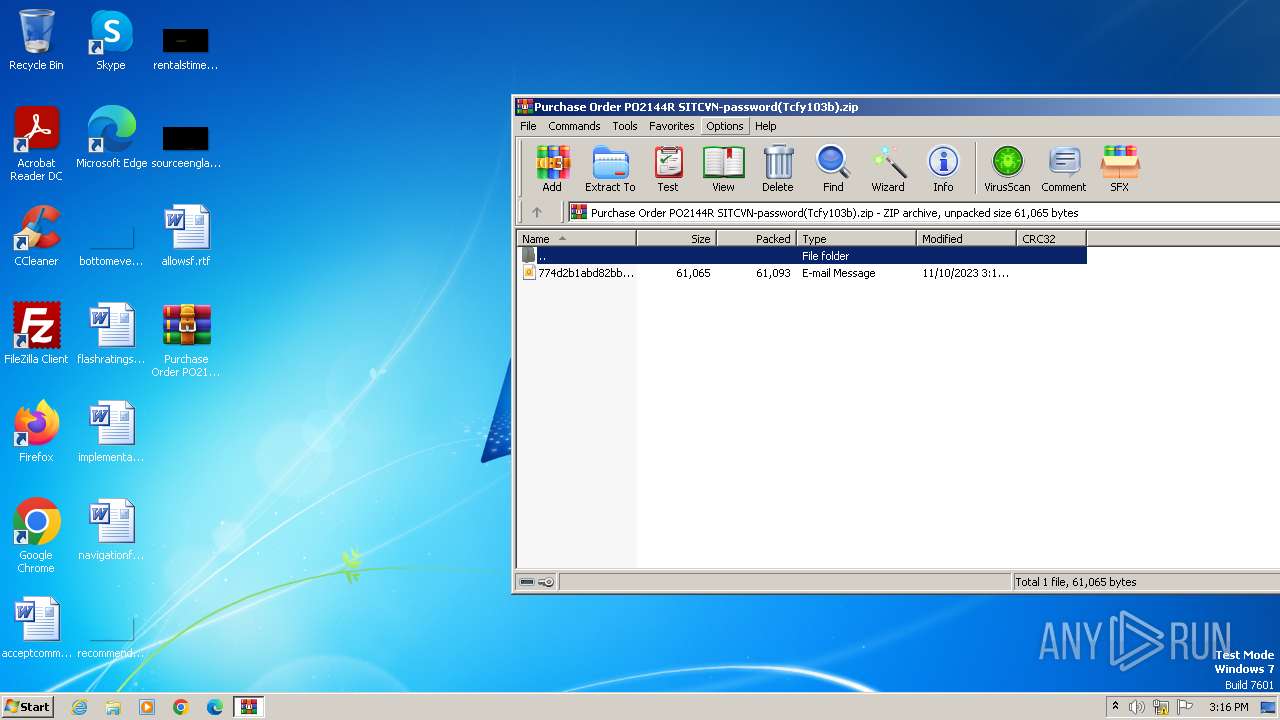Screen dimensions: 1280x720
Task: Open the Info toolbar icon
Action: click(943, 168)
